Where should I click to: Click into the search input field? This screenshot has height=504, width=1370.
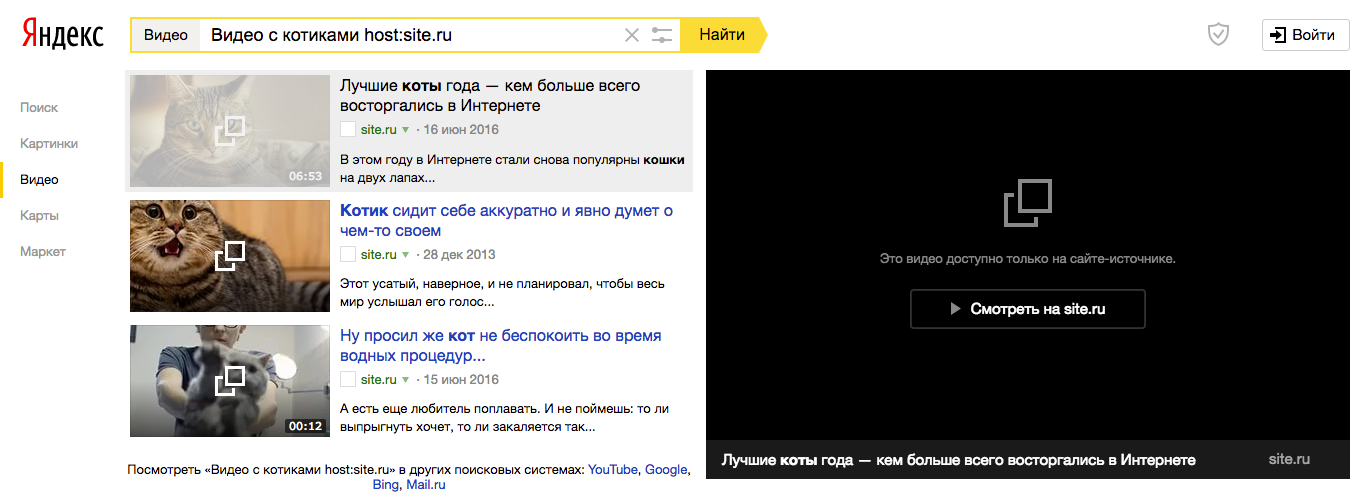(410, 35)
